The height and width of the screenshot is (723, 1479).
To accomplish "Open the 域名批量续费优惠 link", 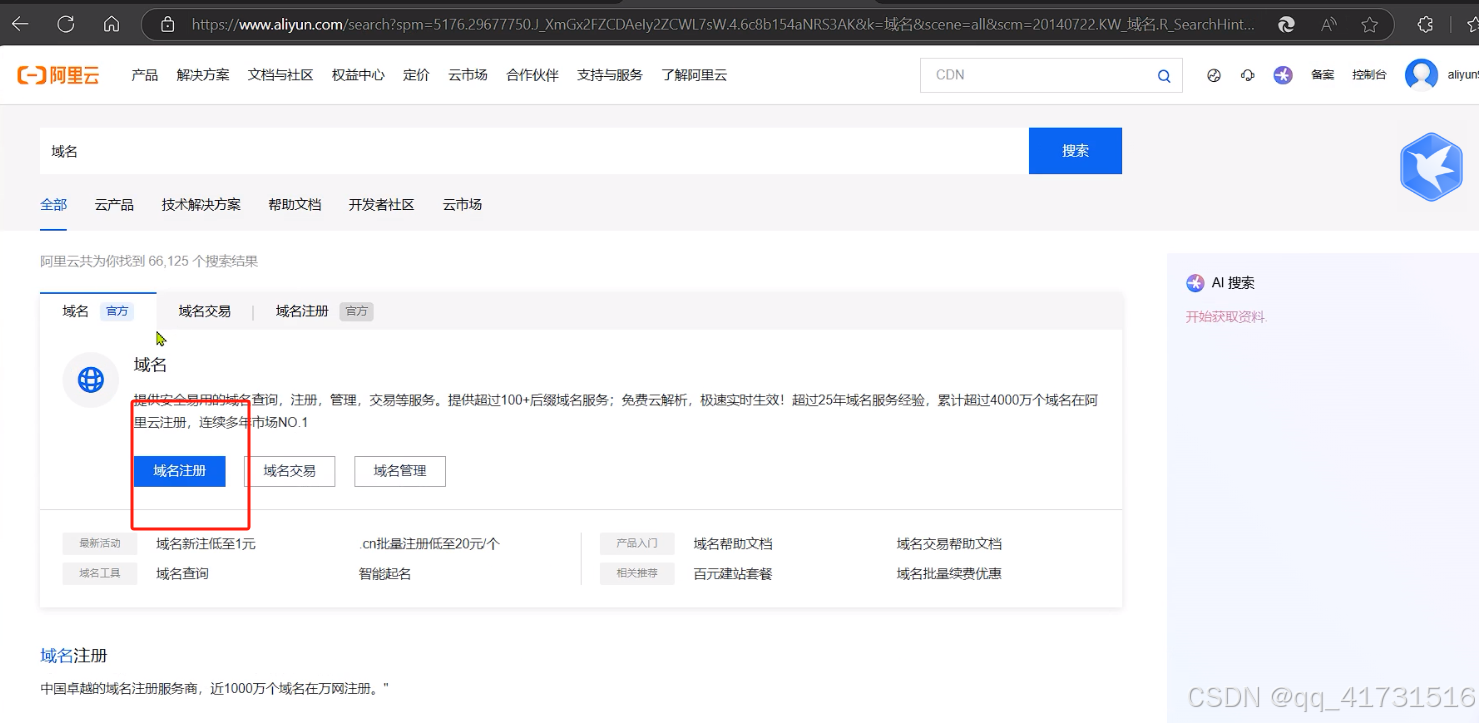I will click(x=949, y=574).
